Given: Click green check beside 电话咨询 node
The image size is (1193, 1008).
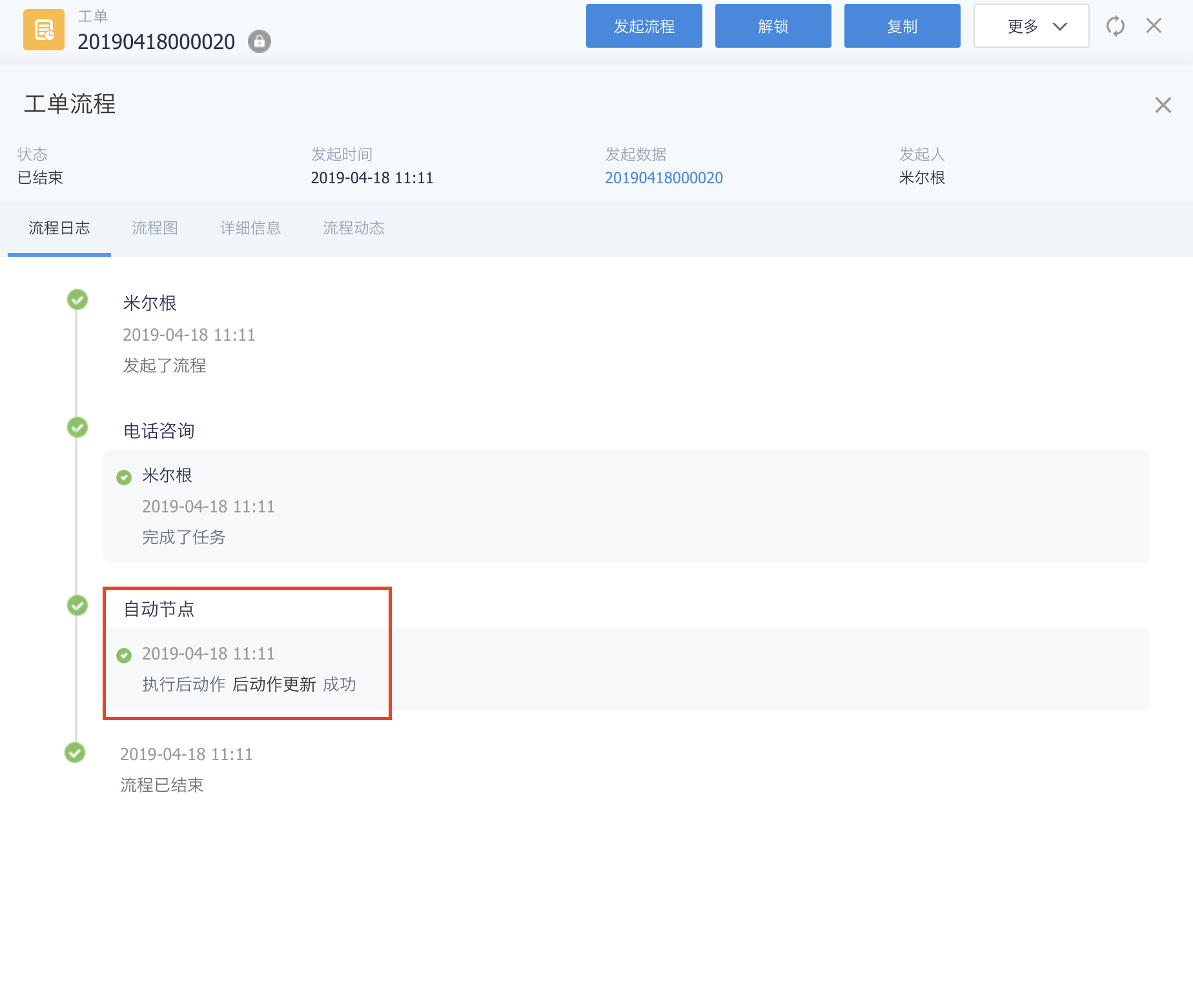Looking at the screenshot, I should click(77, 427).
